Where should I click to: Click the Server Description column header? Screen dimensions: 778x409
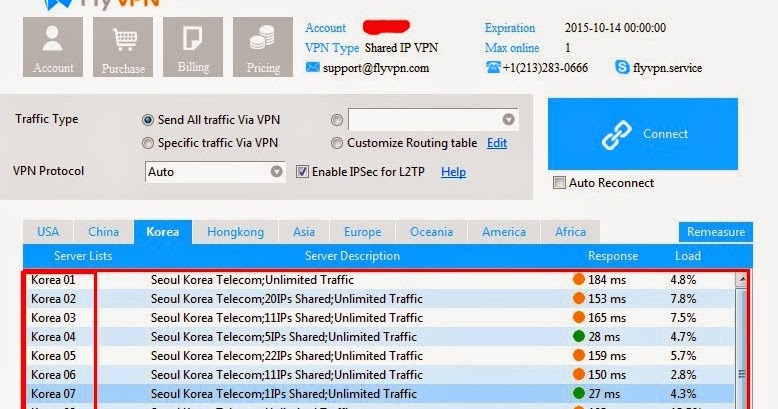point(352,256)
